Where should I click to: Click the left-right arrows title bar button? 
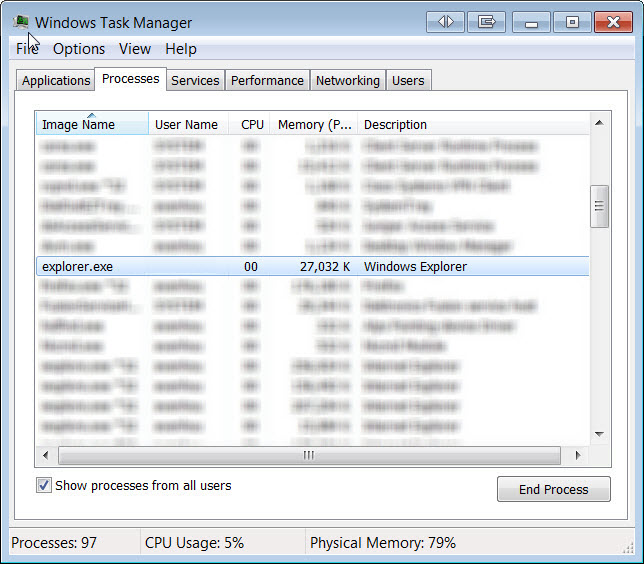click(x=445, y=21)
